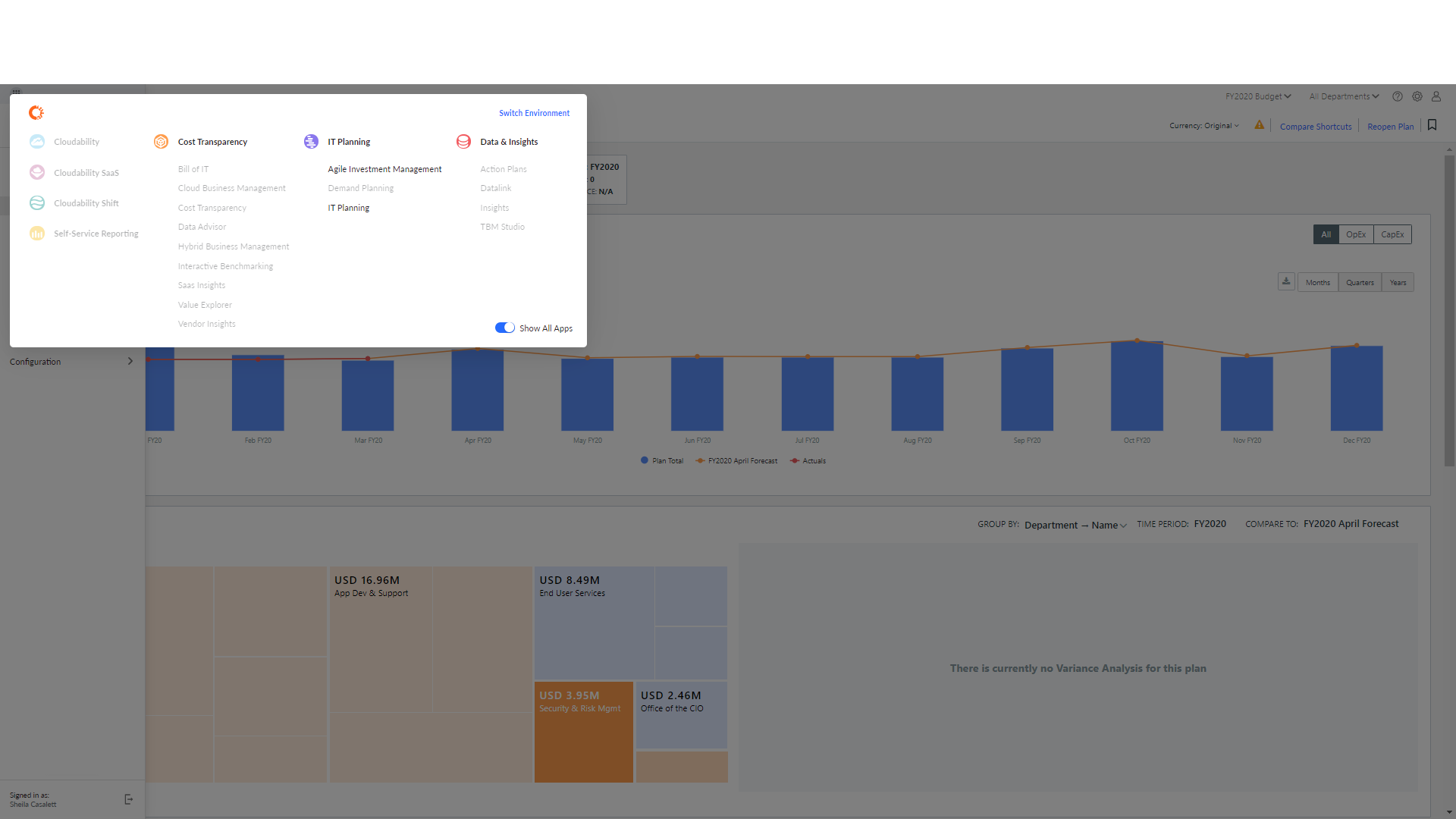Select IT Planning under IT Planning
Screen dimensions: 1456x819
pos(348,208)
